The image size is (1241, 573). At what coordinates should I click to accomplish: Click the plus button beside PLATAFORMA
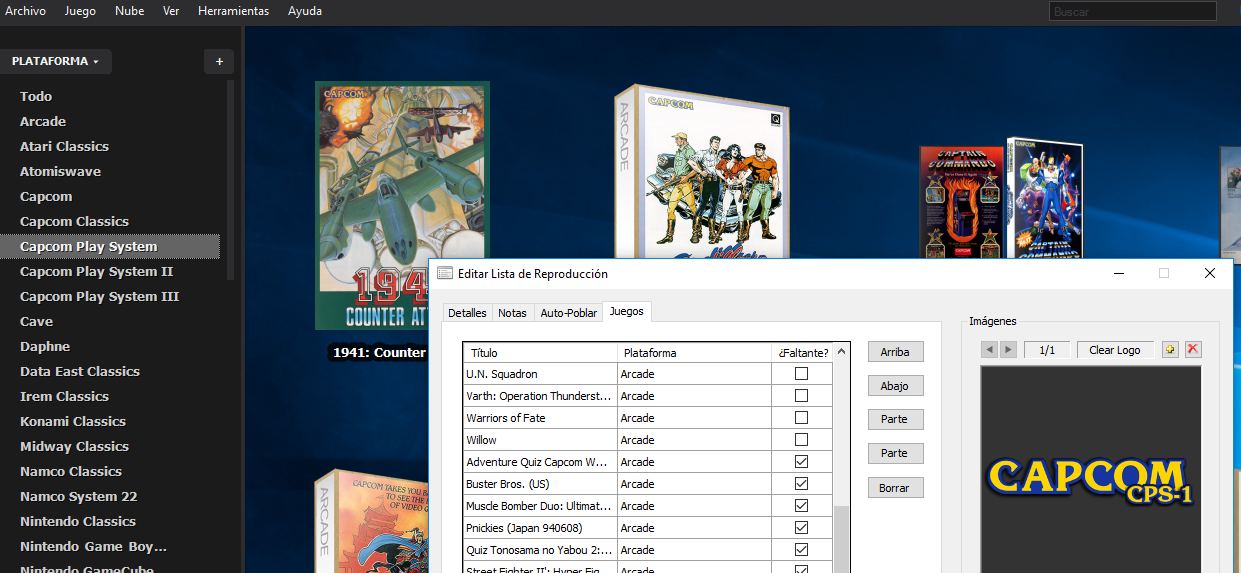coord(219,62)
